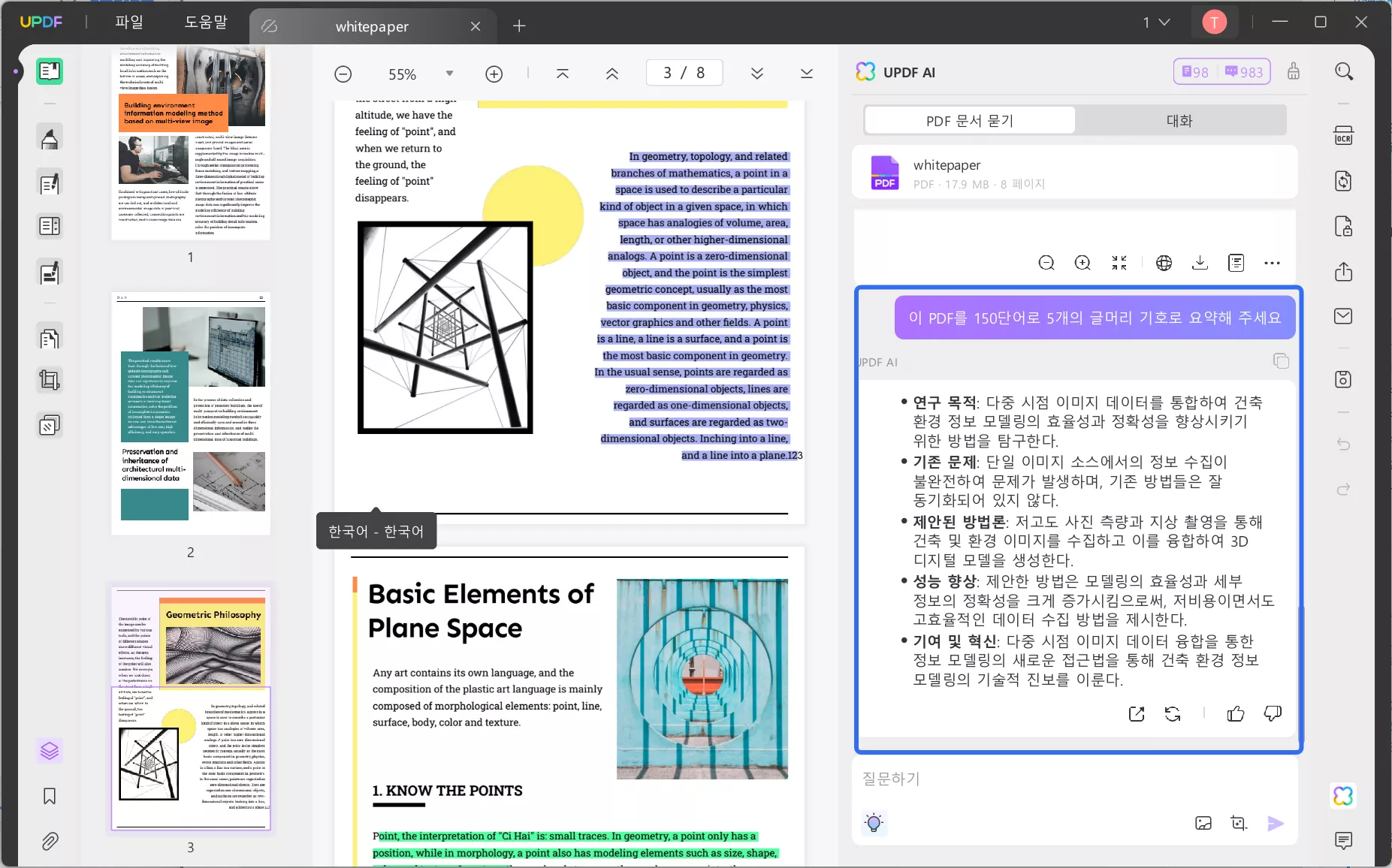View AI credits 98 and 983 badge
Viewport: 1392px width, 868px height.
(x=1222, y=72)
